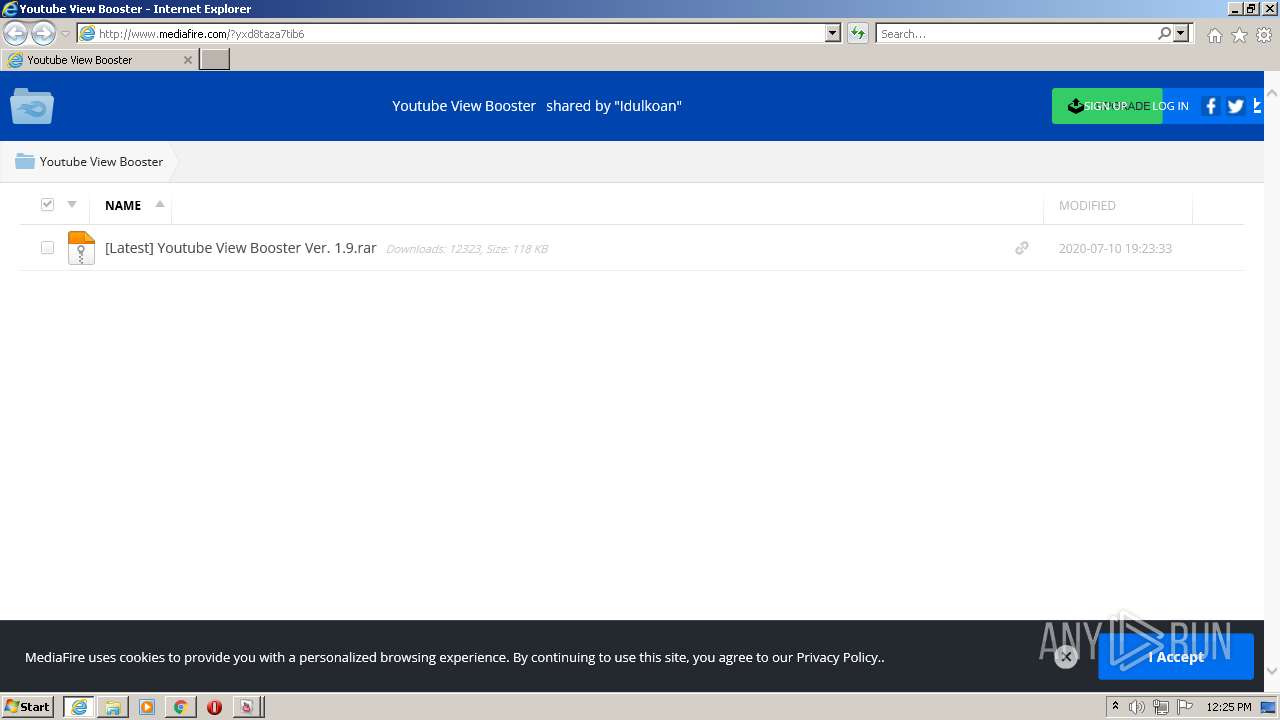Go forward with the browser Forward arrow
Viewport: 1280px width, 720px height.
pyautogui.click(x=43, y=33)
